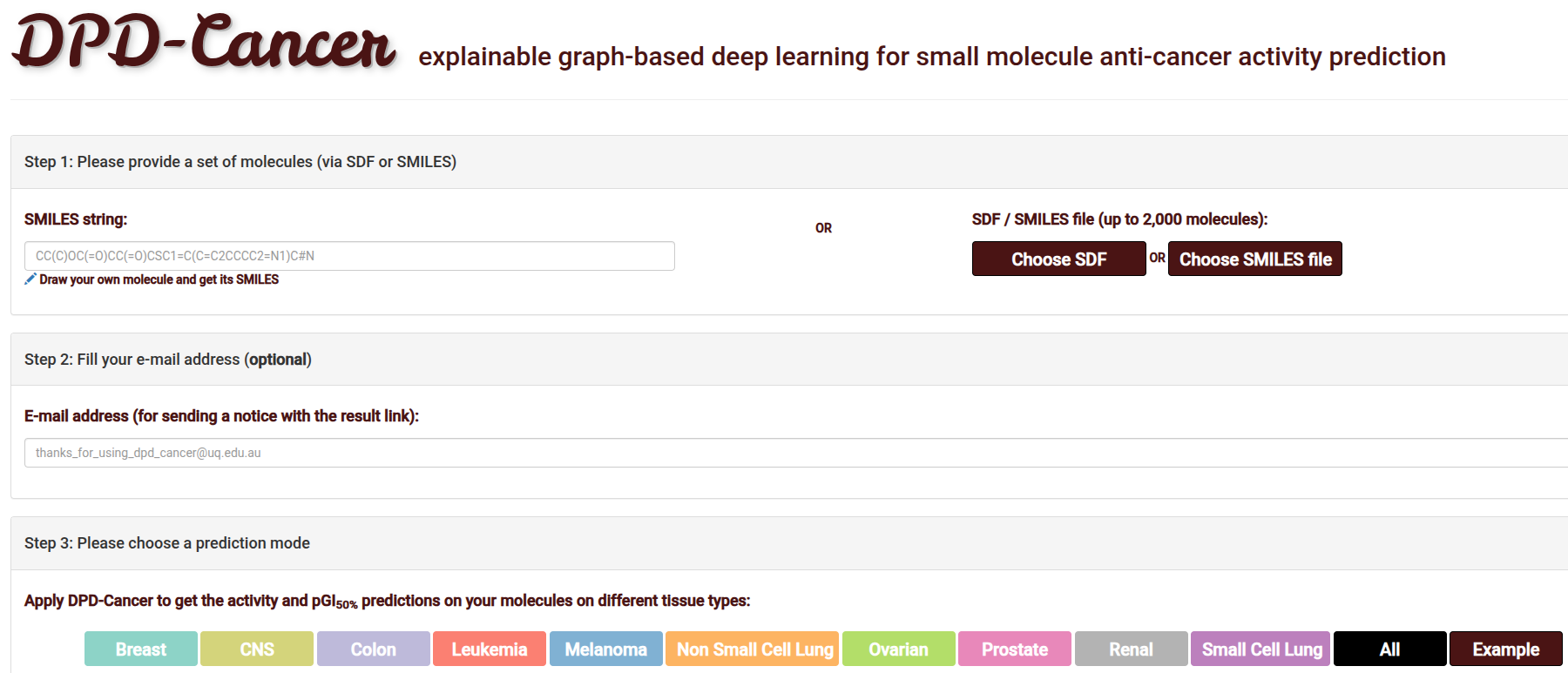Choose the Colon prediction mode
Screen dimensions: 1568x673
coord(374,649)
